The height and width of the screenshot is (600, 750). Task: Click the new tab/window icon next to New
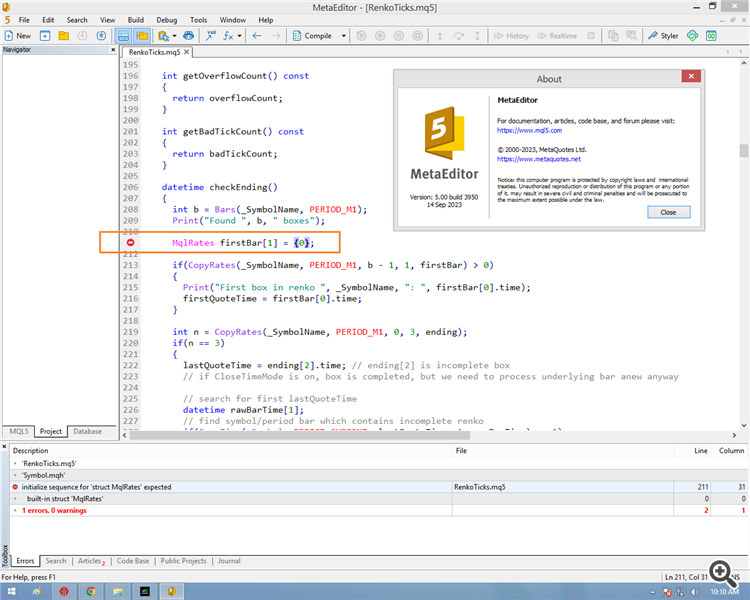(45, 36)
